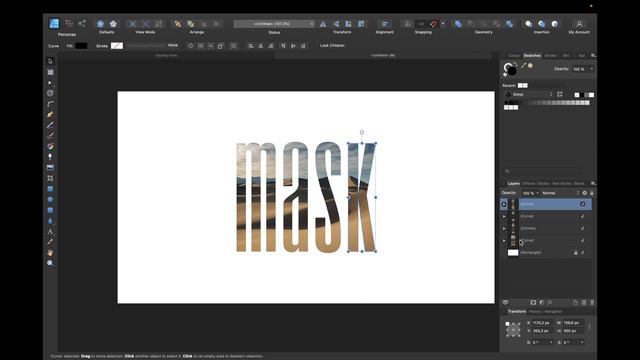Switch to the History tab
This screenshot has width=640, height=360.
(535, 311)
